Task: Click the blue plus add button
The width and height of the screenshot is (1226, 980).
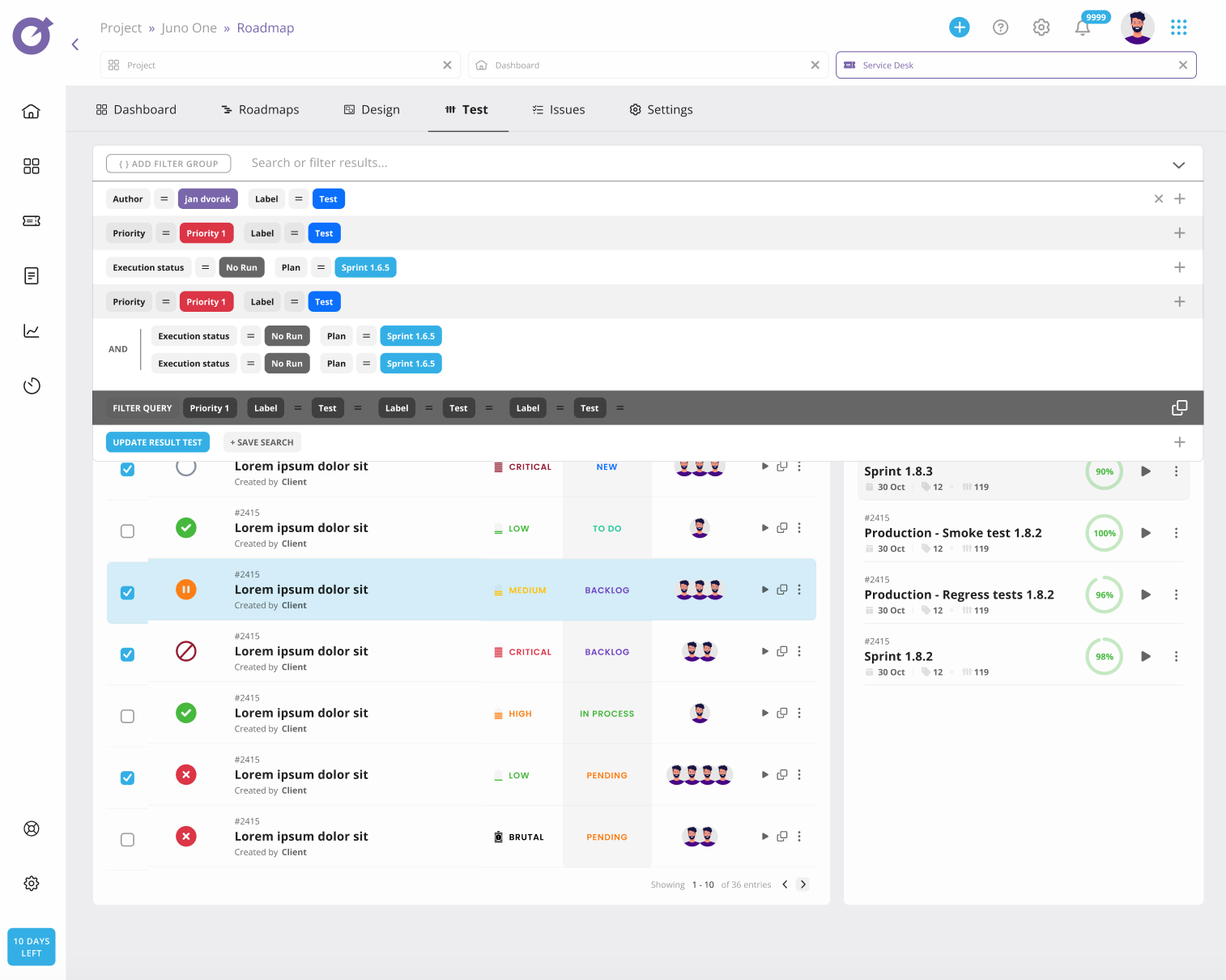Action: 960,28
